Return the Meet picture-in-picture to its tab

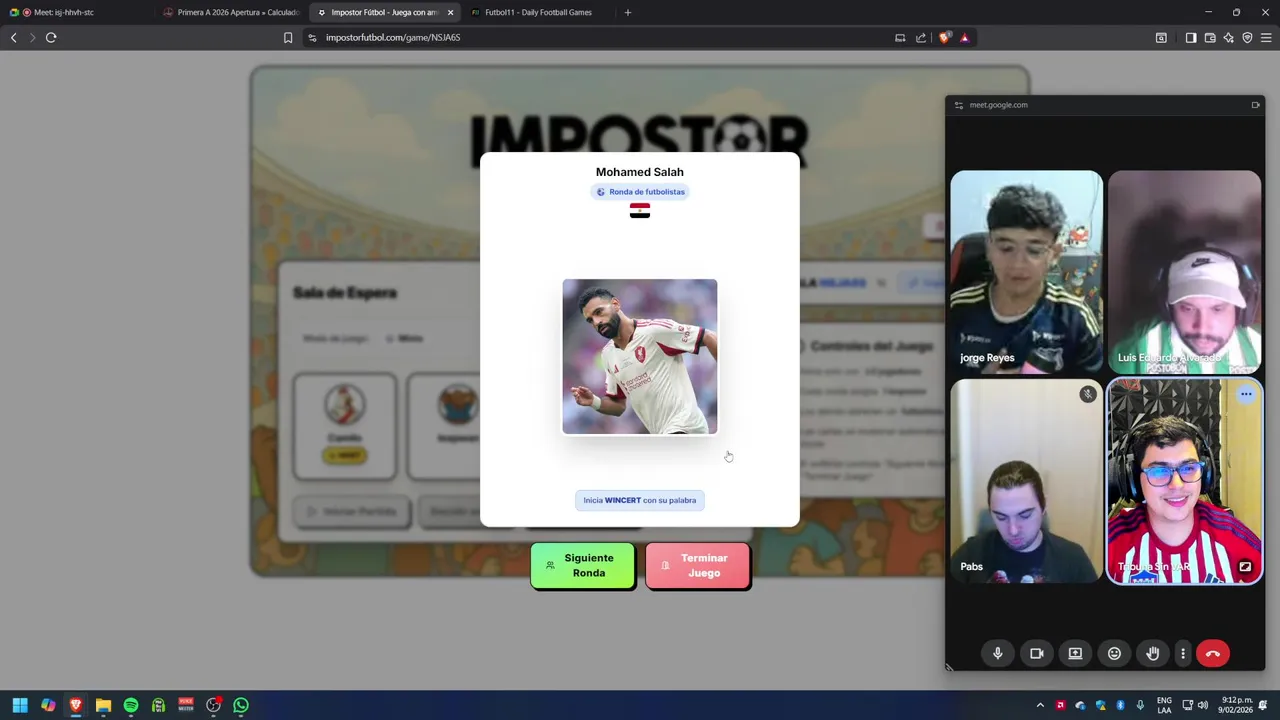(1255, 105)
